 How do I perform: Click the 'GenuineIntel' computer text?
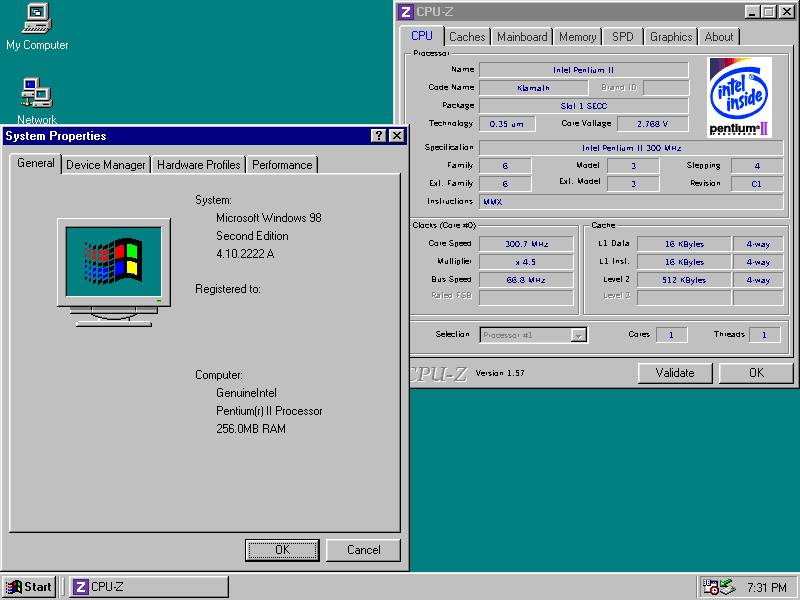246,393
